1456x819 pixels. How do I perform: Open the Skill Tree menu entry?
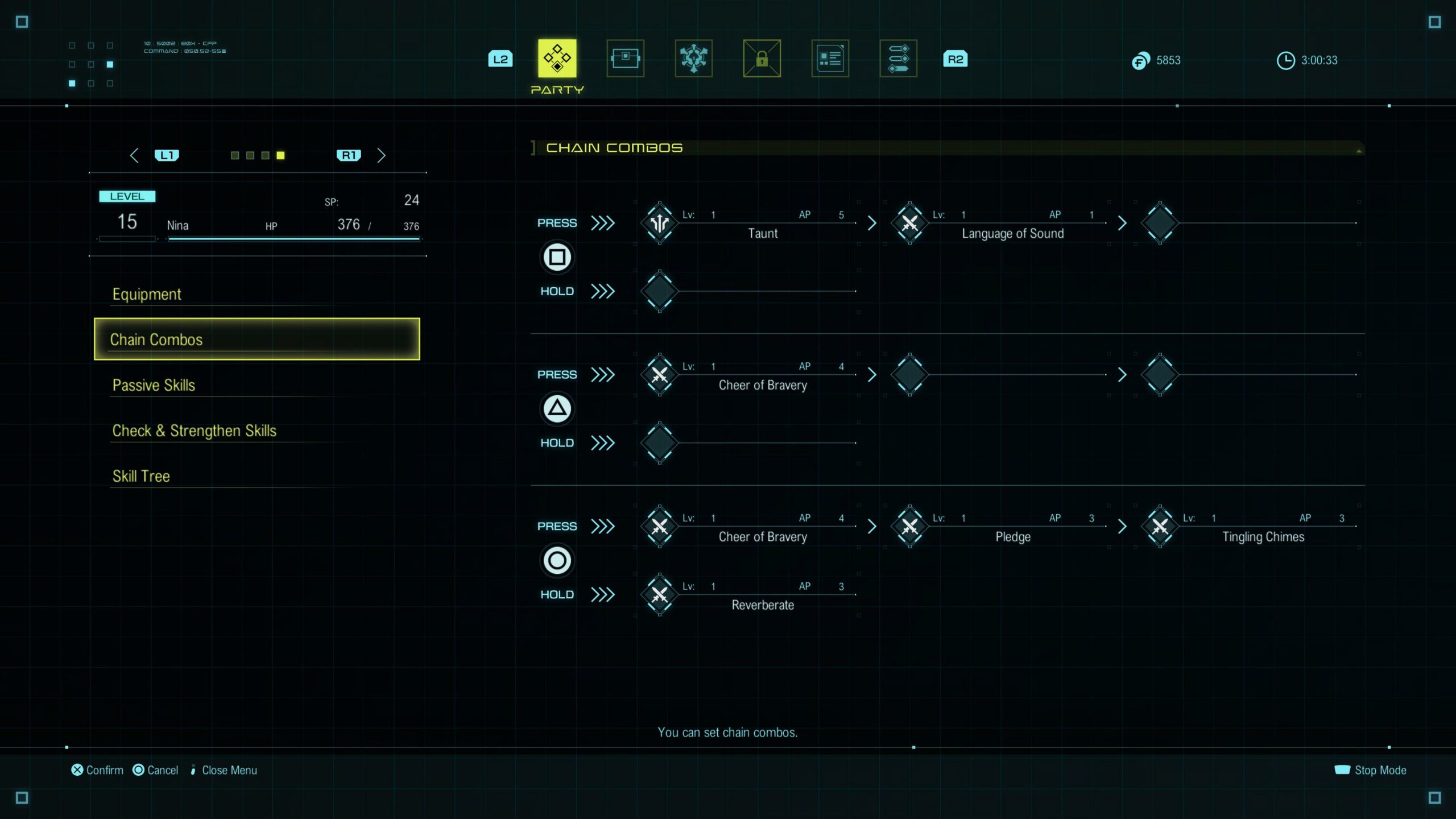(x=257, y=476)
